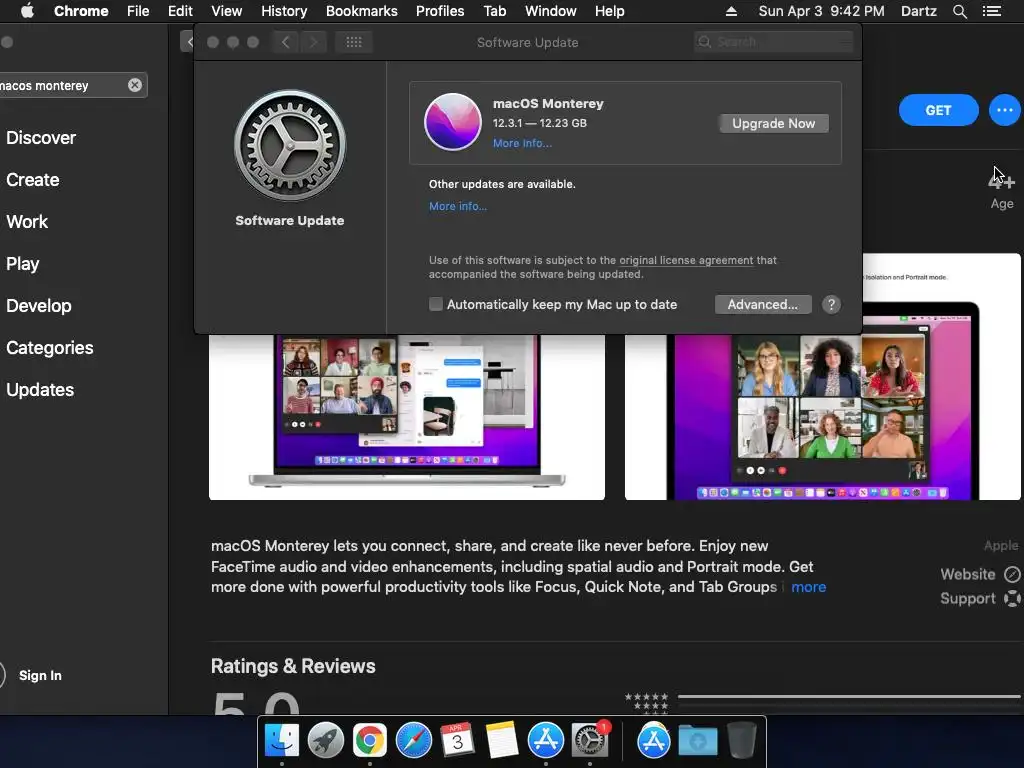The height and width of the screenshot is (768, 1024).
Task: Open the Chrome menu
Action: click(81, 11)
